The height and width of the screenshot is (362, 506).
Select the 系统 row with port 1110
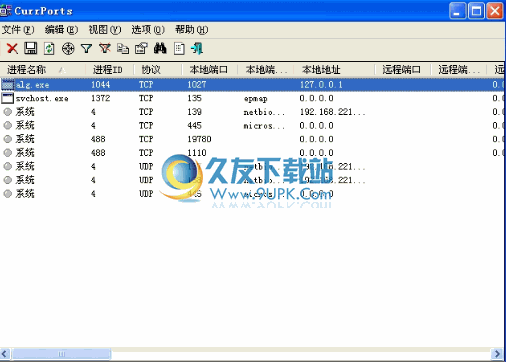(x=252, y=153)
